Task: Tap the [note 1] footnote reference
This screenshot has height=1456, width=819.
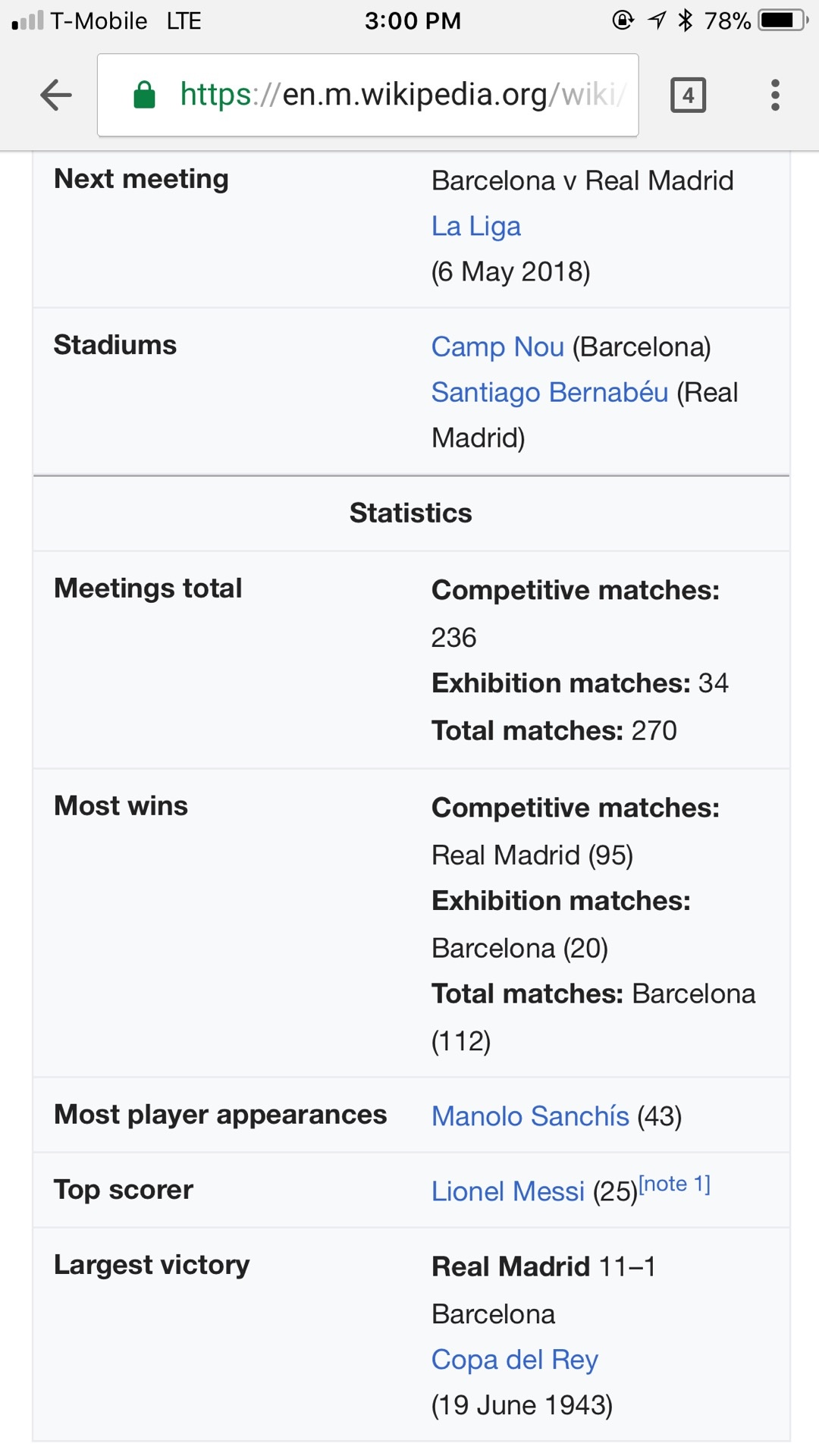Action: coord(674,1184)
